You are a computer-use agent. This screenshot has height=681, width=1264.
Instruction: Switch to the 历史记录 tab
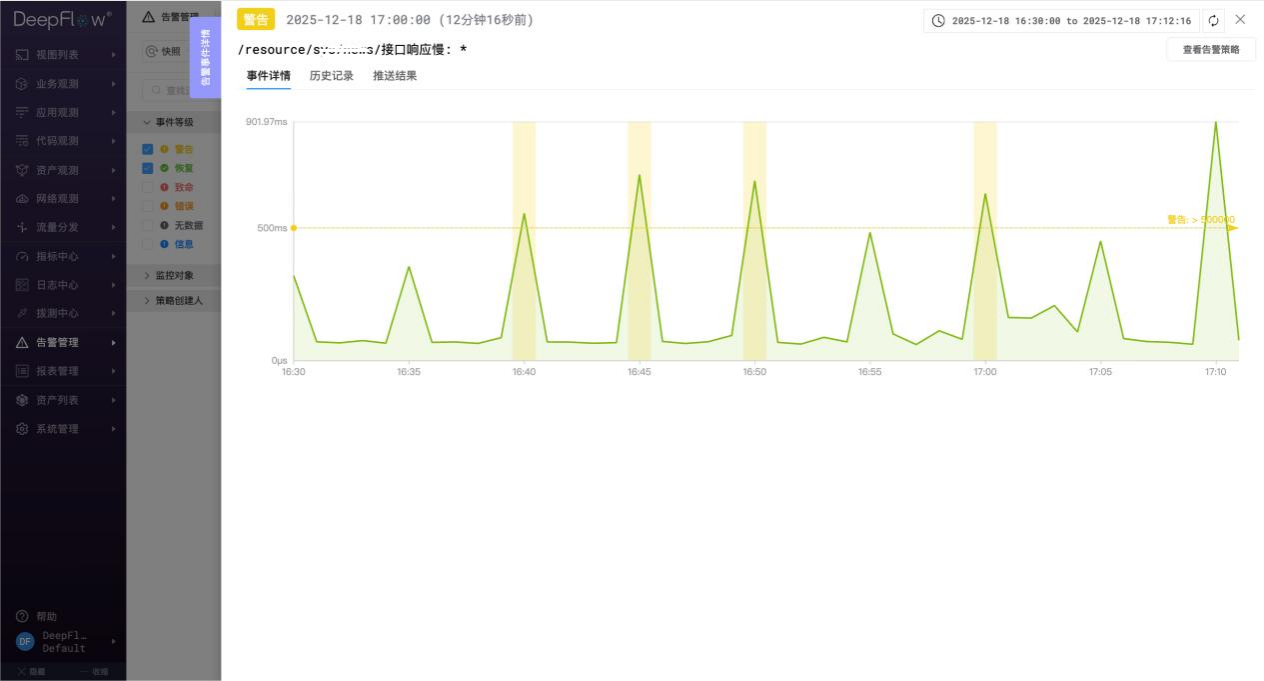330,75
